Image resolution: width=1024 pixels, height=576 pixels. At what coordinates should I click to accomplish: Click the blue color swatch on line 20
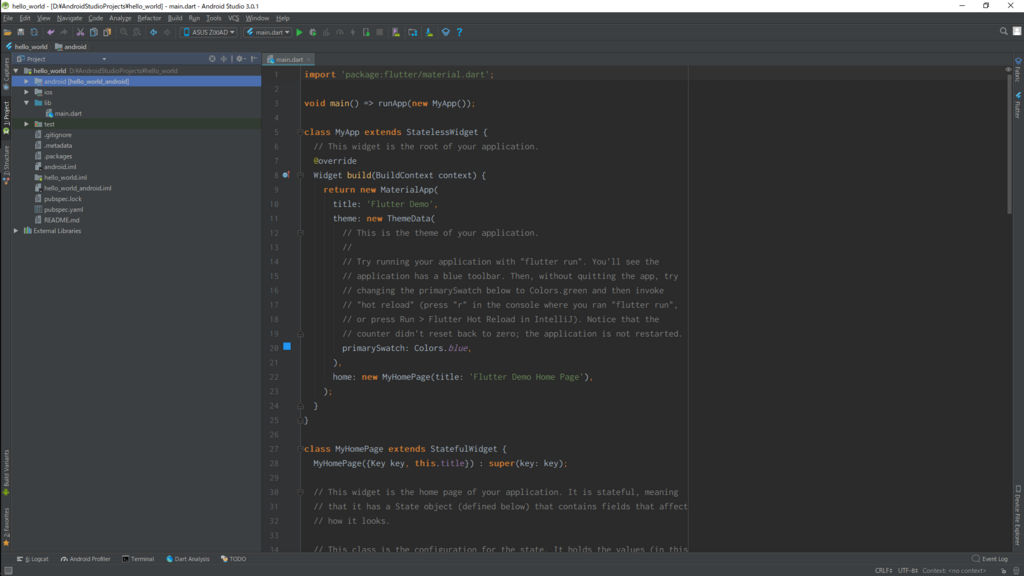click(x=287, y=347)
